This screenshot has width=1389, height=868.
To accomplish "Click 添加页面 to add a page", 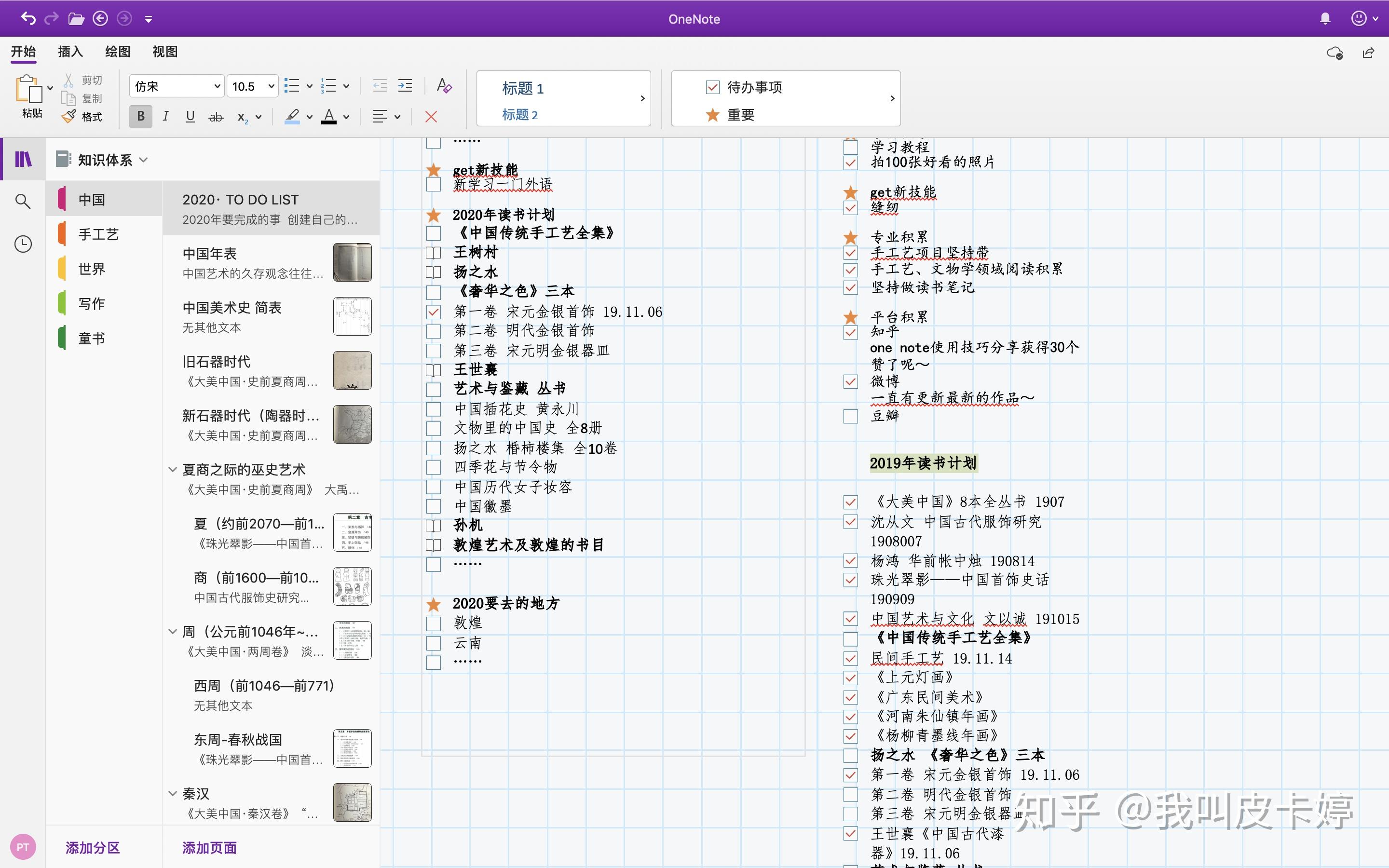I will pos(209,848).
